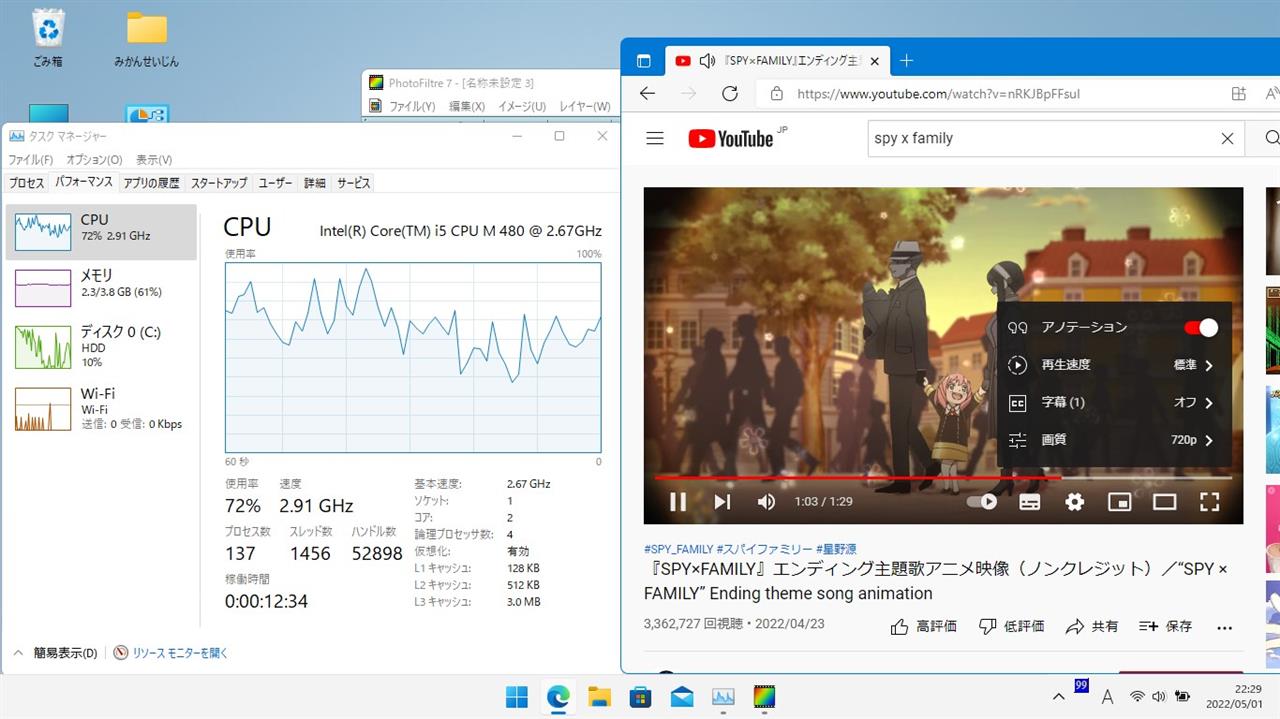Image resolution: width=1280 pixels, height=719 pixels.
Task: Open the player settings gear
Action: click(x=1075, y=502)
